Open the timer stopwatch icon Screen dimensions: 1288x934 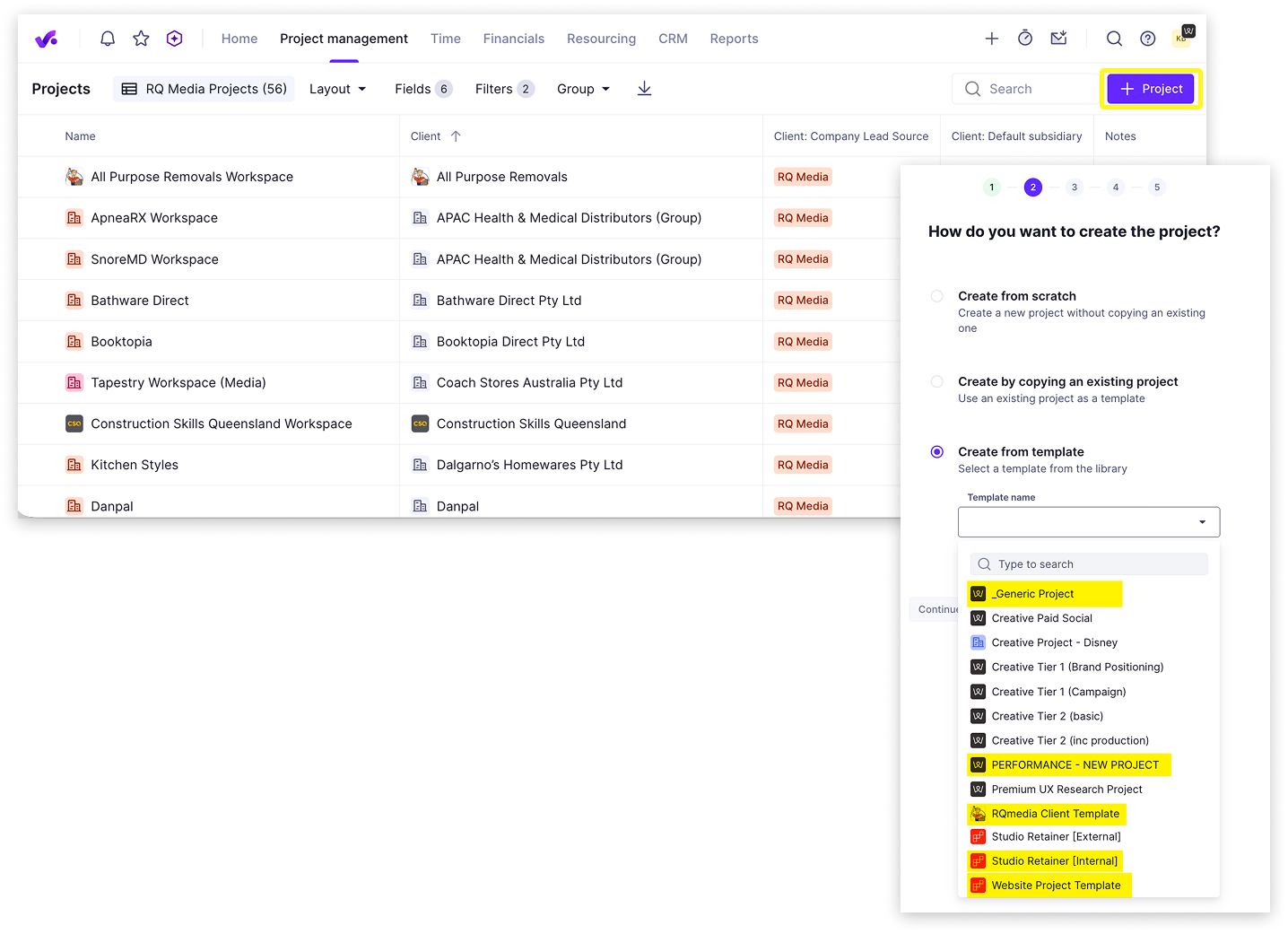pyautogui.click(x=1025, y=38)
